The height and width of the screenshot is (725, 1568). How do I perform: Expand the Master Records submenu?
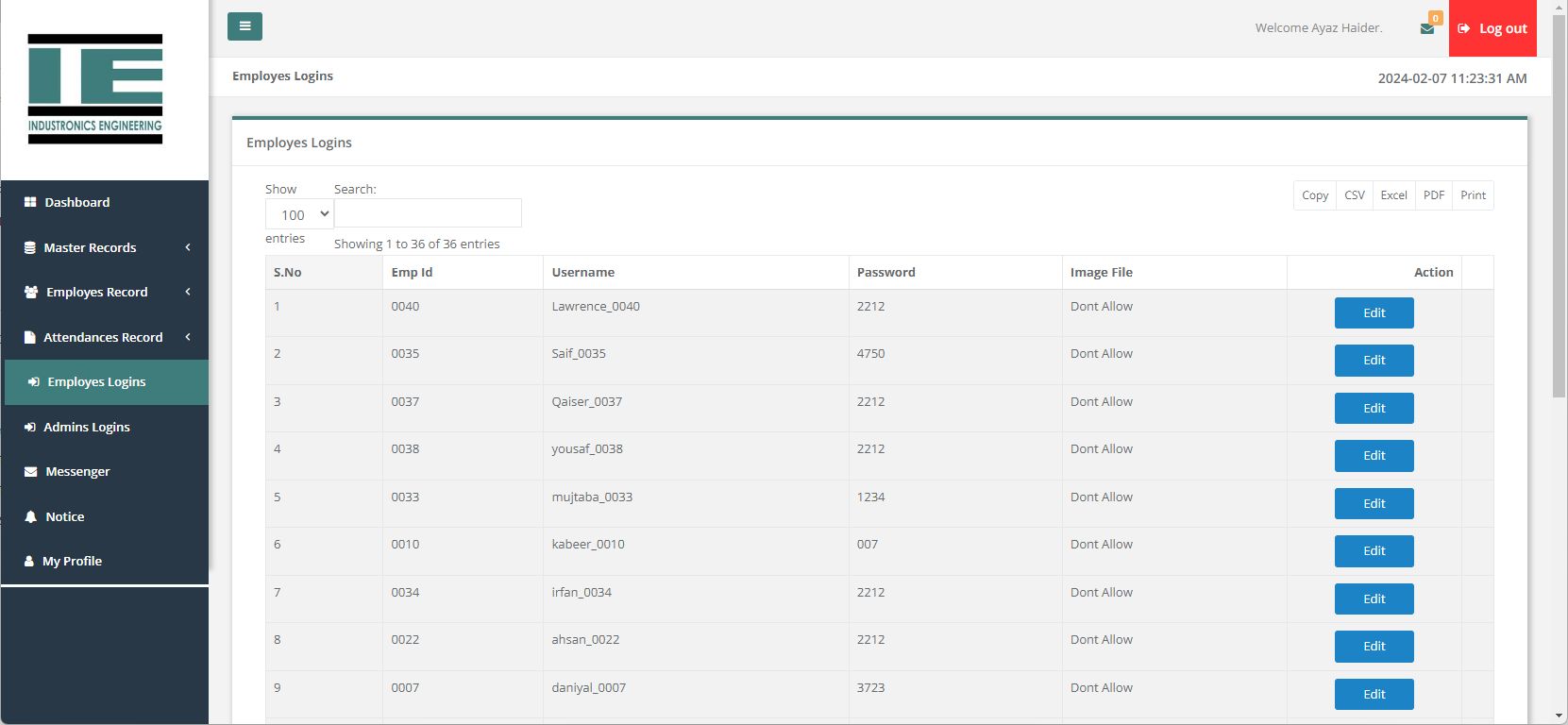(x=104, y=247)
